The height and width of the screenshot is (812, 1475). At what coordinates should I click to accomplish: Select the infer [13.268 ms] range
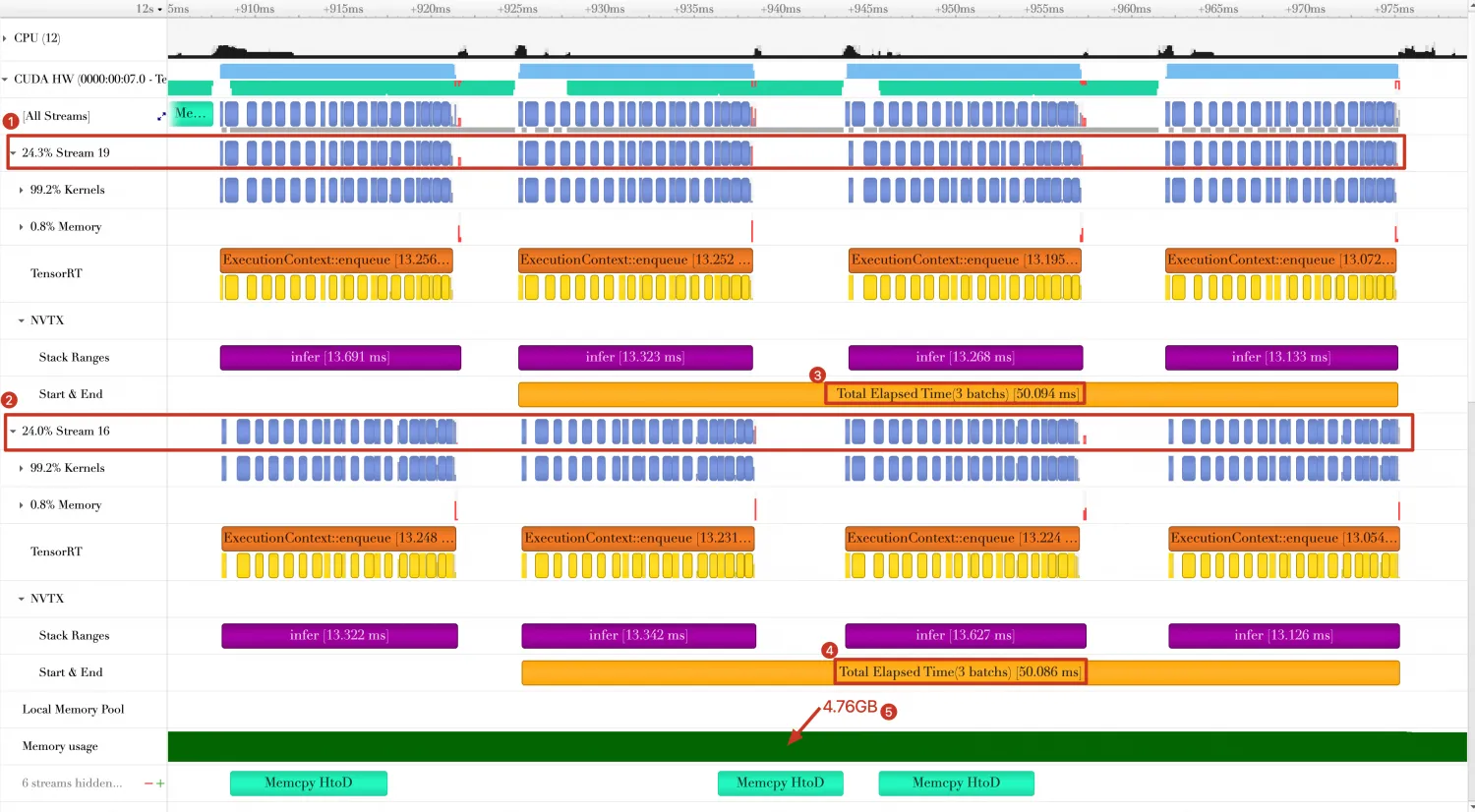tap(966, 358)
